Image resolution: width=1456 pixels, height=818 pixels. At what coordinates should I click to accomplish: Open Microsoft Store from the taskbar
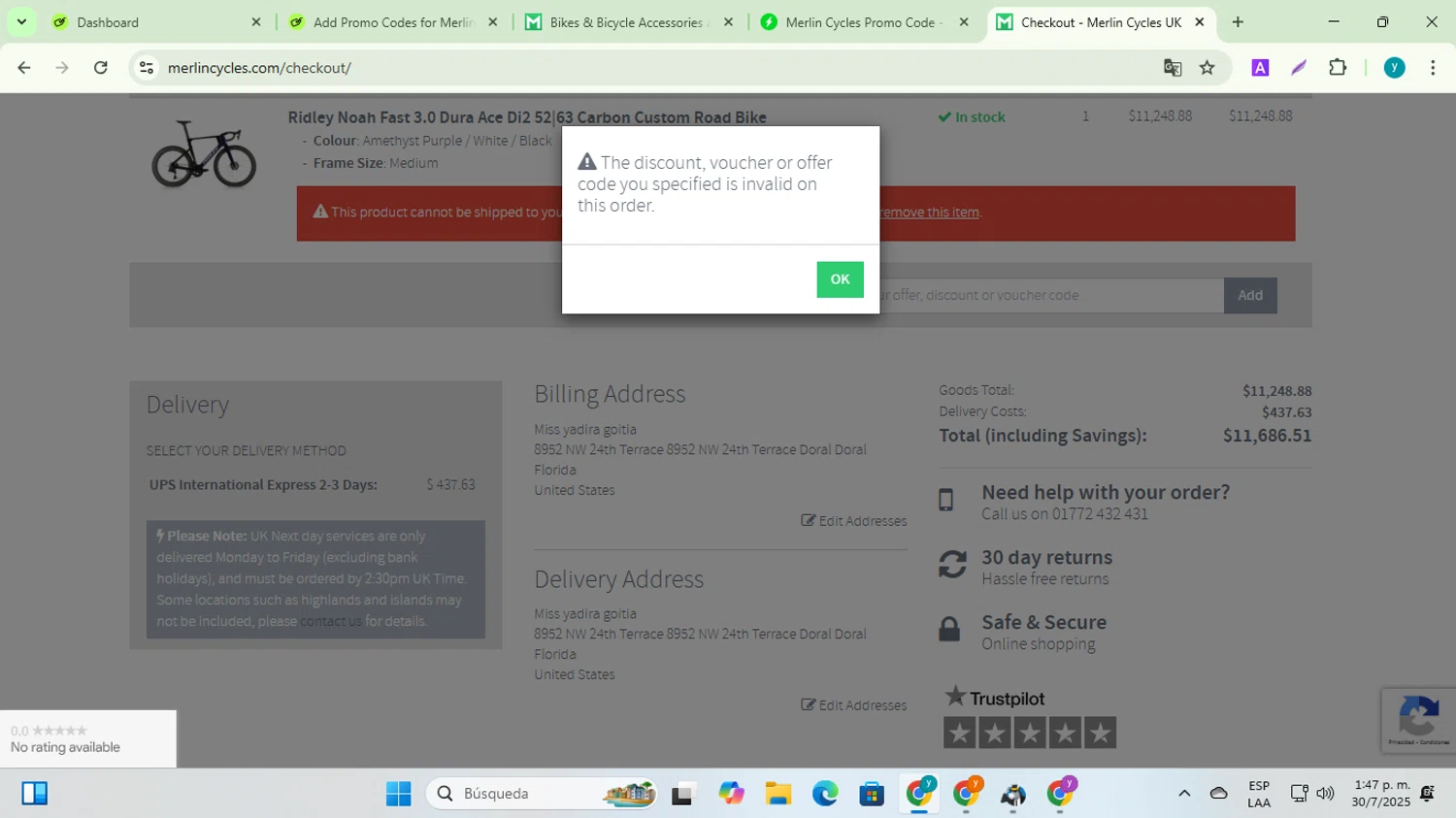click(x=872, y=794)
